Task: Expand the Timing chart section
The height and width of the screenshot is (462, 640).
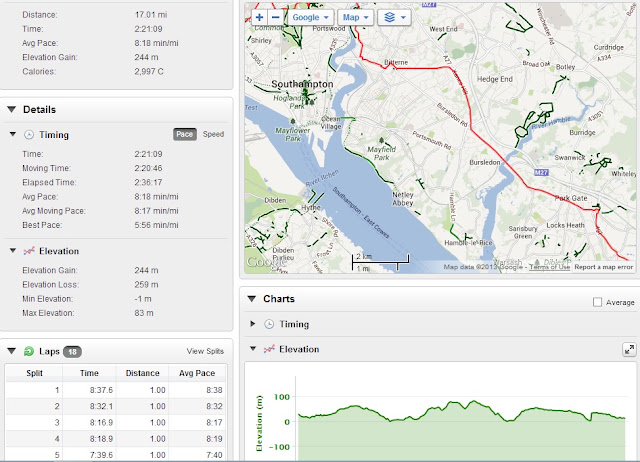Action: tap(253, 324)
